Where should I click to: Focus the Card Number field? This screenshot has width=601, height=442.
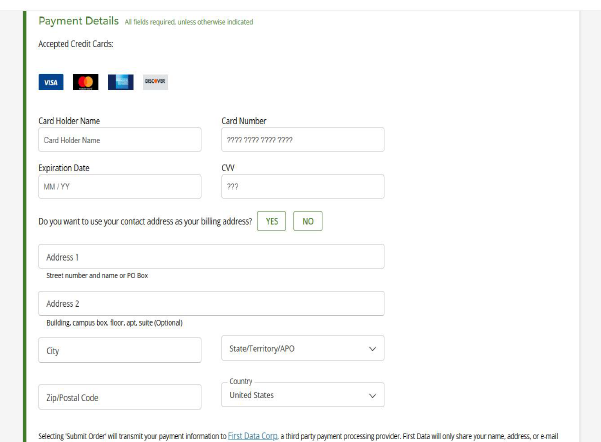pyautogui.click(x=303, y=140)
